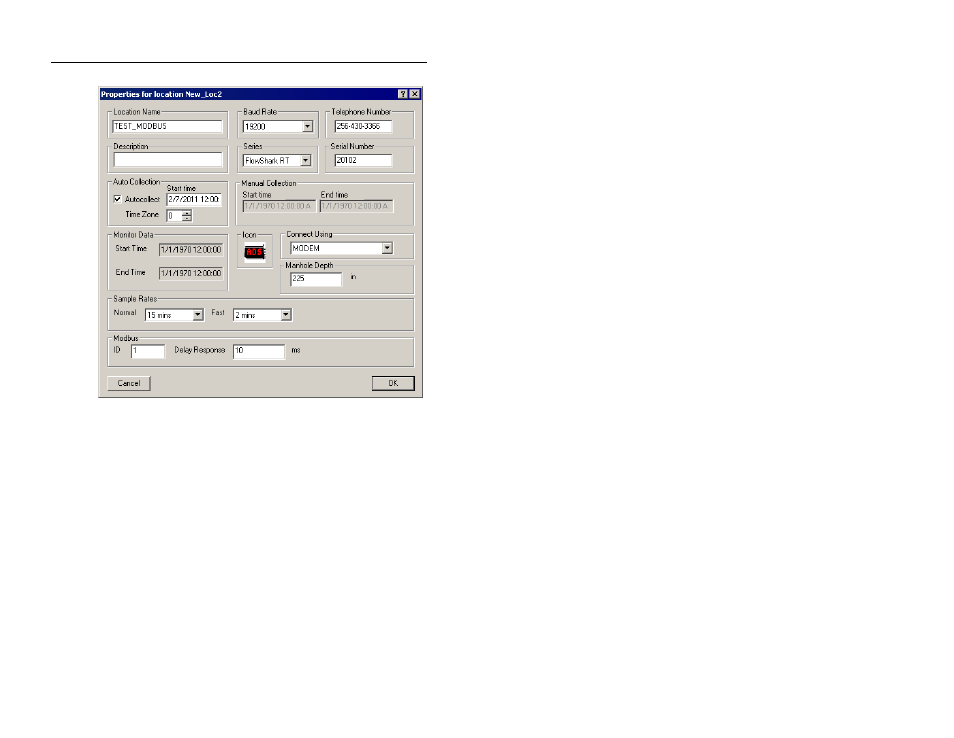954x738 pixels.
Task: Click the ADS location icon
Action: pos(255,252)
